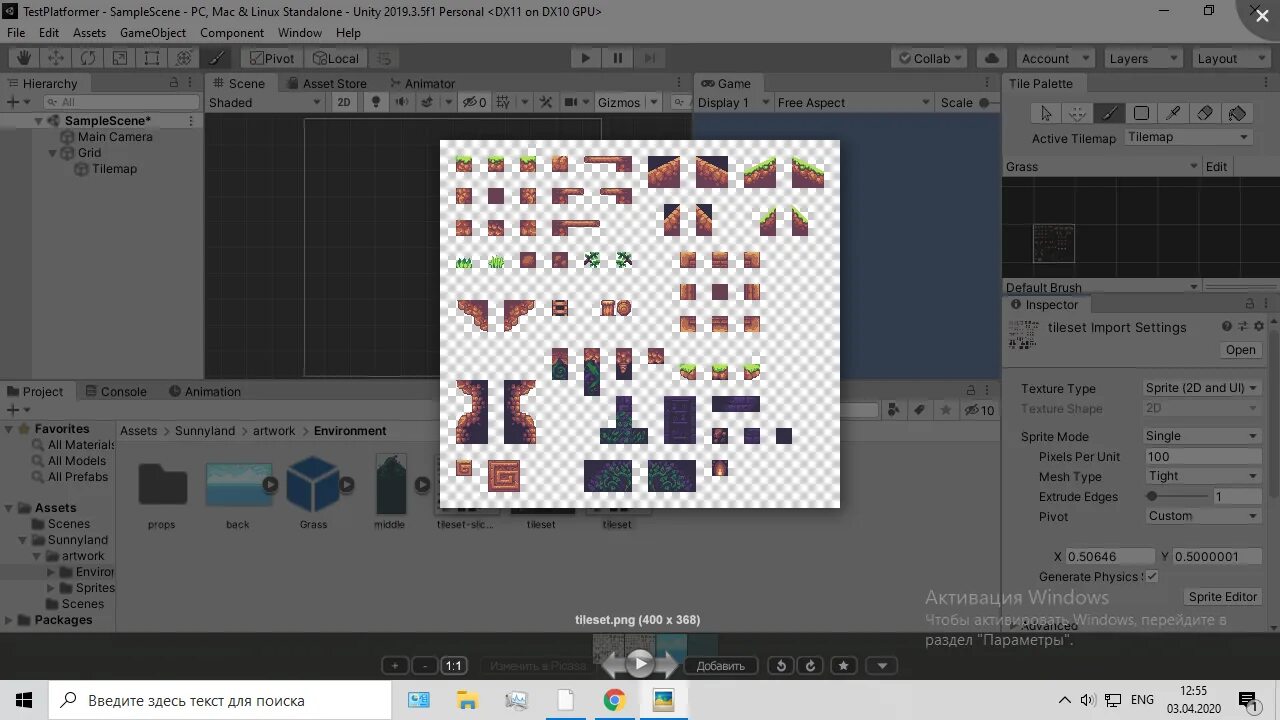Open the Grass palette dropdown
This screenshot has height=720, width=1280.
1101,167
